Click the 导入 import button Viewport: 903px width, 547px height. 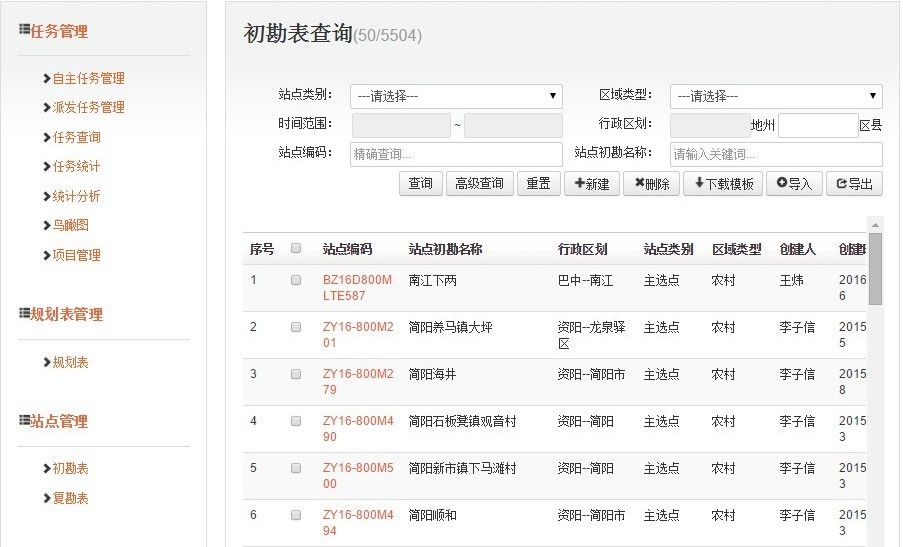tap(794, 184)
